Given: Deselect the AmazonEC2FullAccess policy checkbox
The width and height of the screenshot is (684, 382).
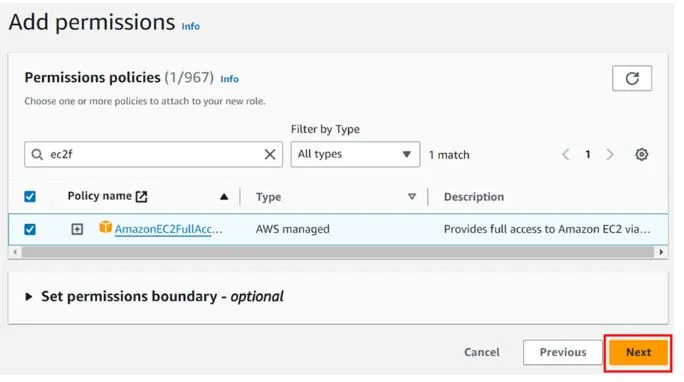Looking at the screenshot, I should [30, 229].
